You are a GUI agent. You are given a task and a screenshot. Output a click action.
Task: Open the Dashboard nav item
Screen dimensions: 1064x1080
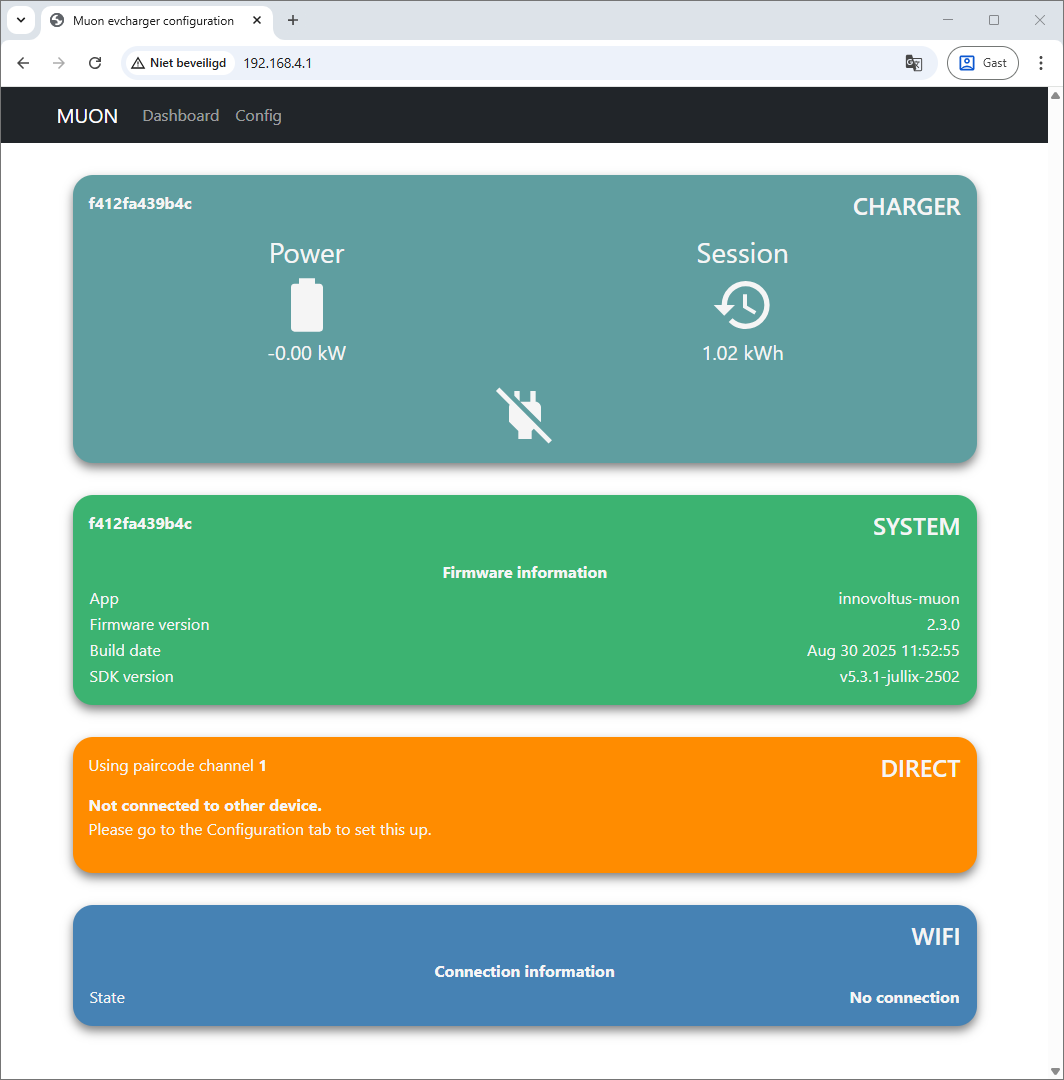tap(180, 116)
